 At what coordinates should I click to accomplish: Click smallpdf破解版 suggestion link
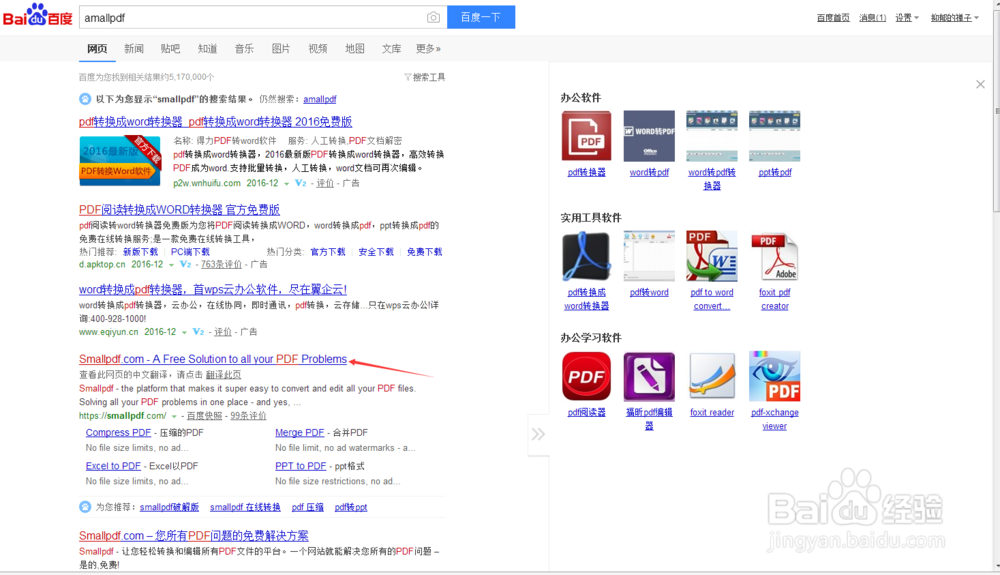(x=169, y=507)
